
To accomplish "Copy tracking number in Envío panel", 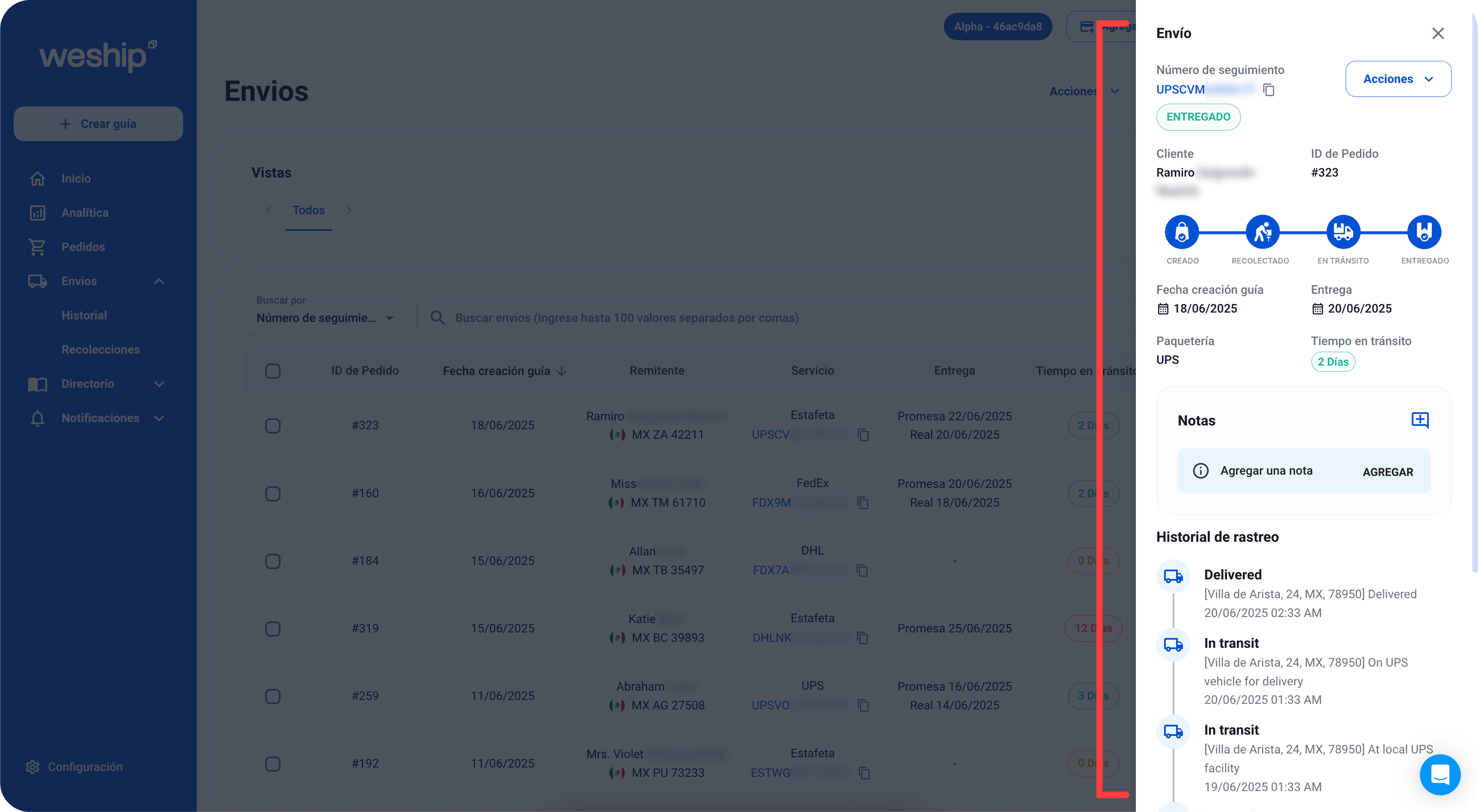I will pos(1268,89).
